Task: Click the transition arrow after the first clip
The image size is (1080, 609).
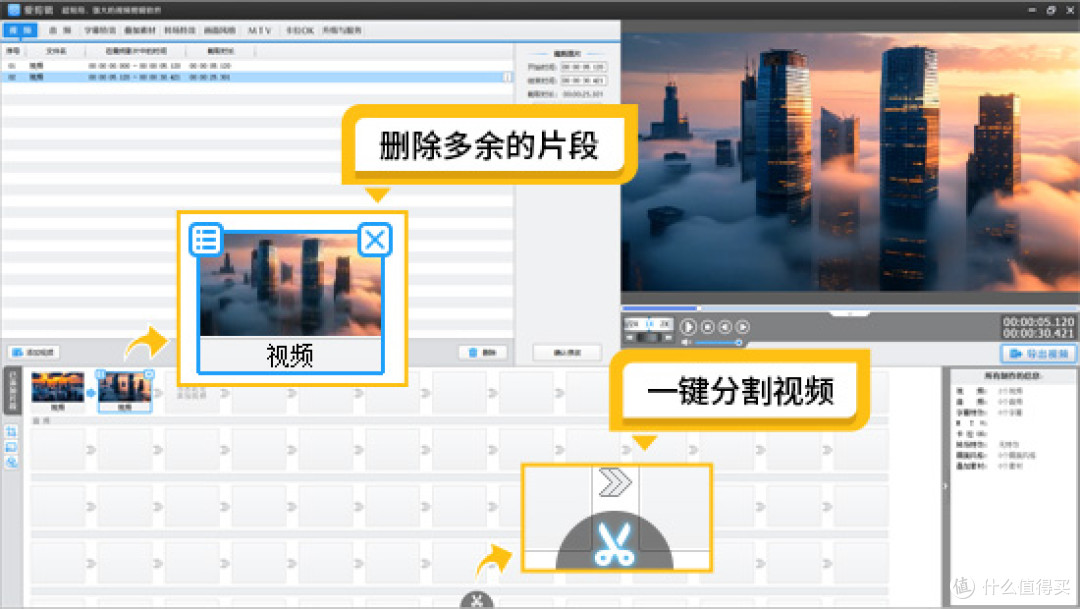Action: click(x=91, y=393)
